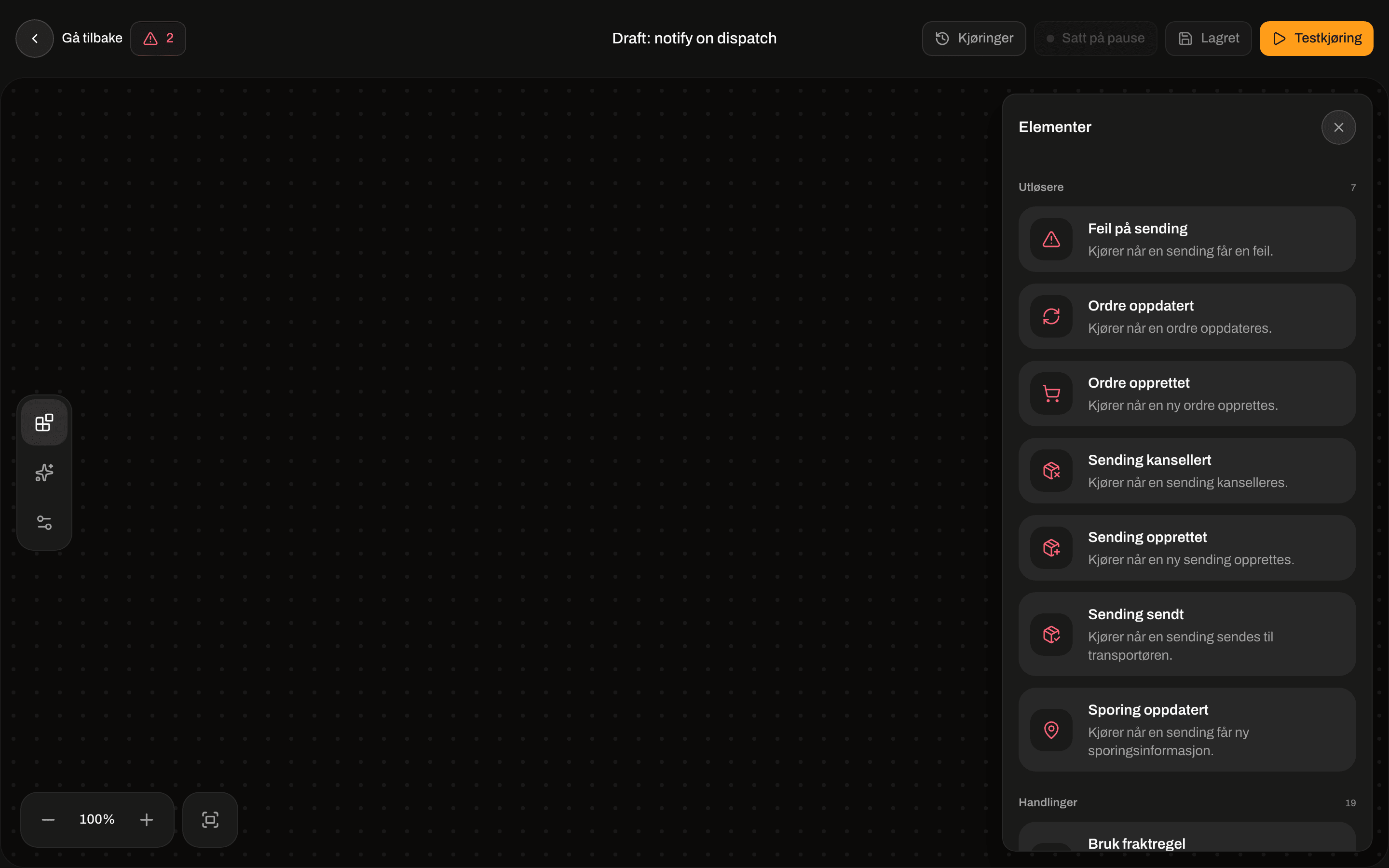Select the Ordre oppdatert refresh icon
The image size is (1389, 868).
click(1051, 316)
